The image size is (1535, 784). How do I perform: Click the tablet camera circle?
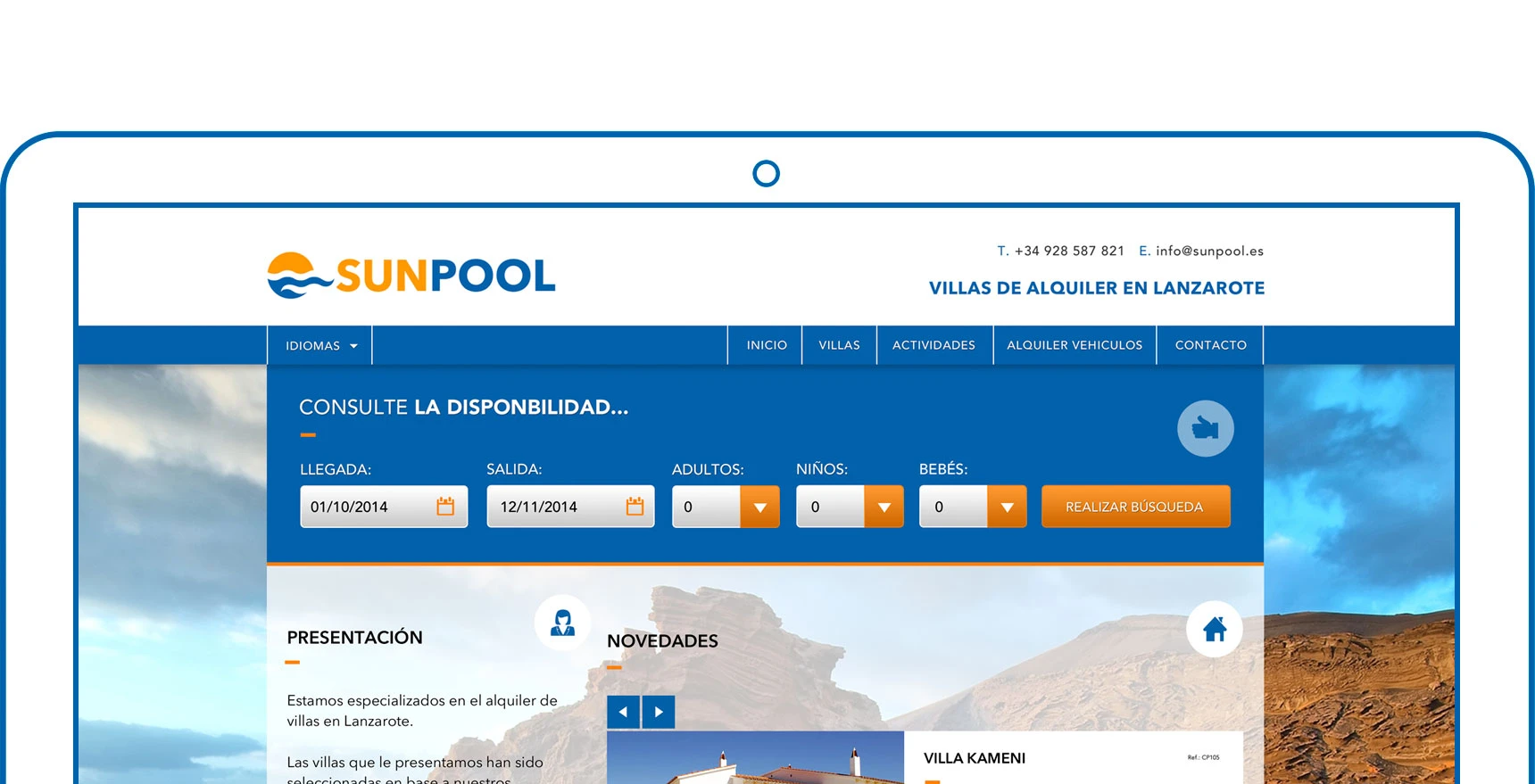click(x=767, y=173)
